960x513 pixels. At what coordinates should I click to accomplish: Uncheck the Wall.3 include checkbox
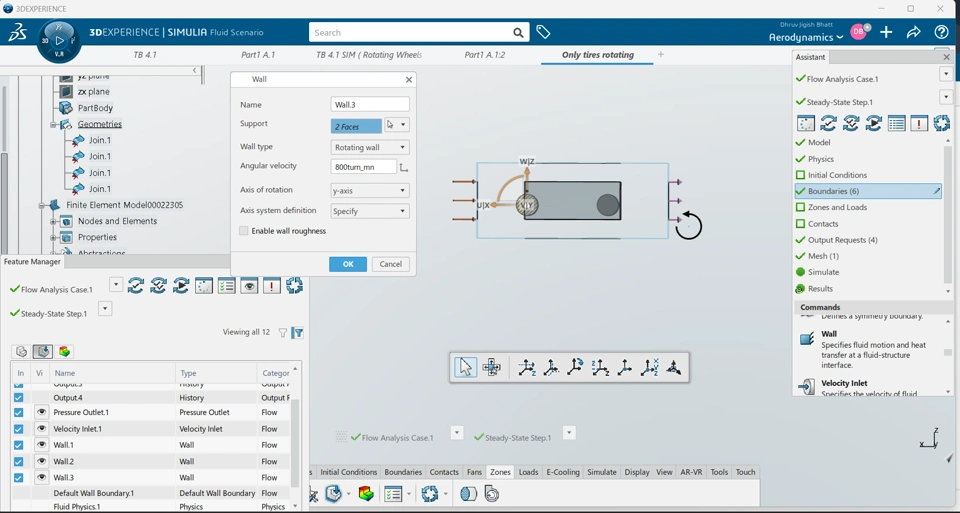18,477
